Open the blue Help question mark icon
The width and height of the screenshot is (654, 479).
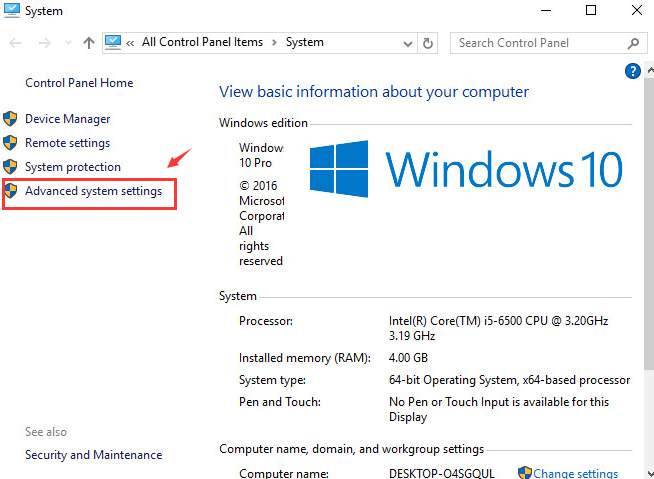tap(633, 71)
